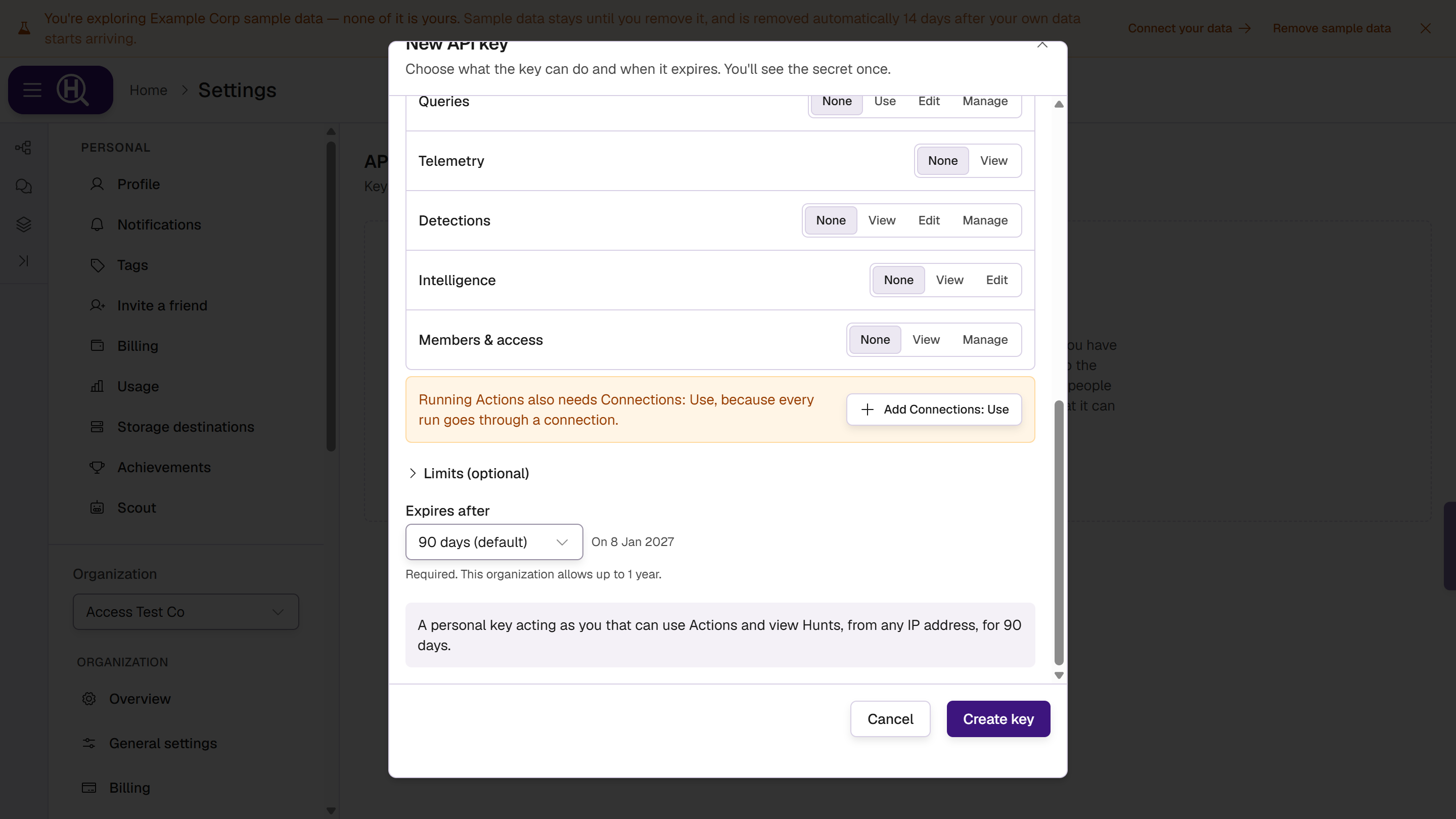Viewport: 1456px width, 819px height.
Task: Open the Expires after dropdown
Action: pyautogui.click(x=494, y=542)
